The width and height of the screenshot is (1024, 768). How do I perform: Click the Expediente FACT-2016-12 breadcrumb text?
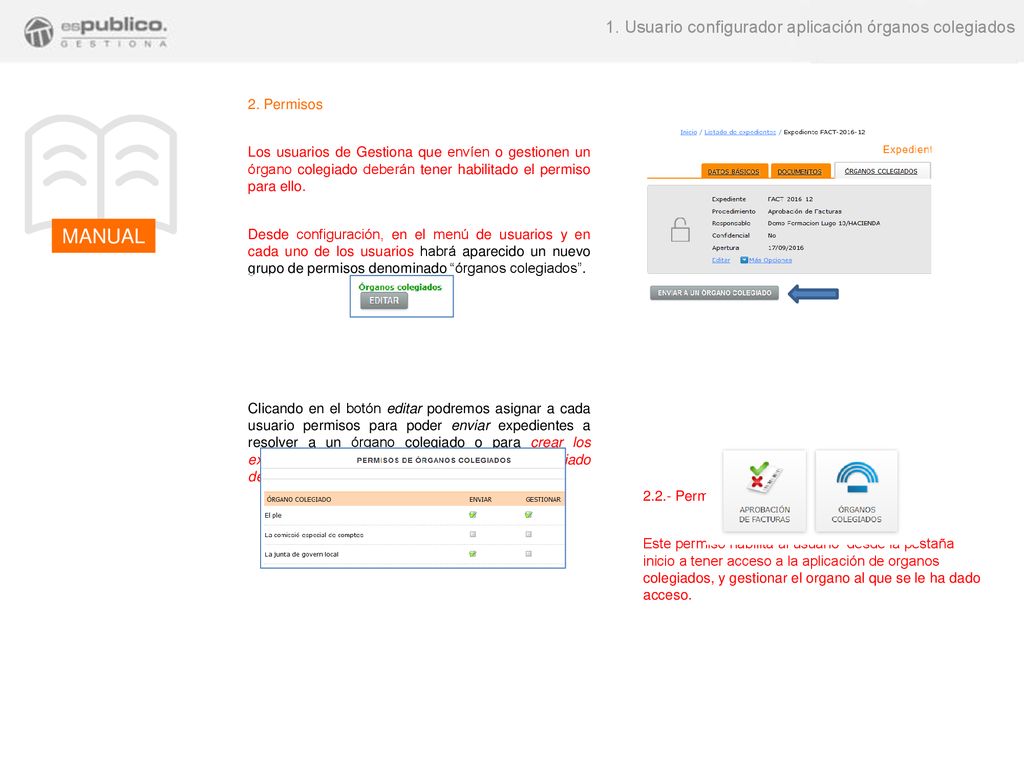click(824, 132)
